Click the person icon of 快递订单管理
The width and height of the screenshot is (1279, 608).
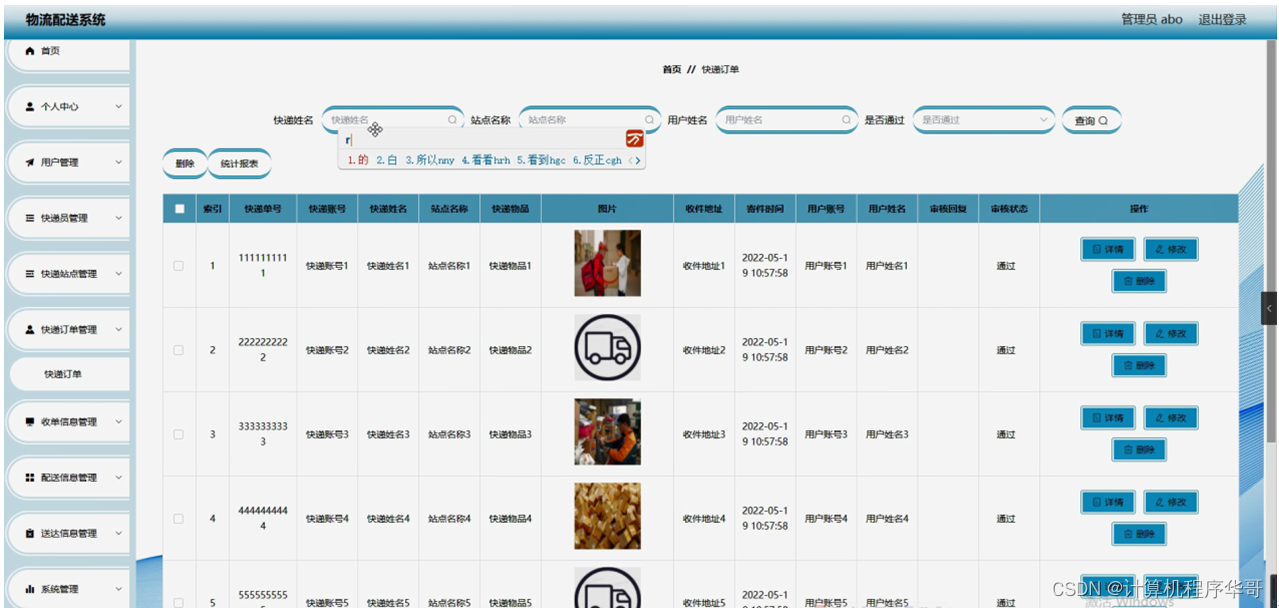click(x=30, y=330)
